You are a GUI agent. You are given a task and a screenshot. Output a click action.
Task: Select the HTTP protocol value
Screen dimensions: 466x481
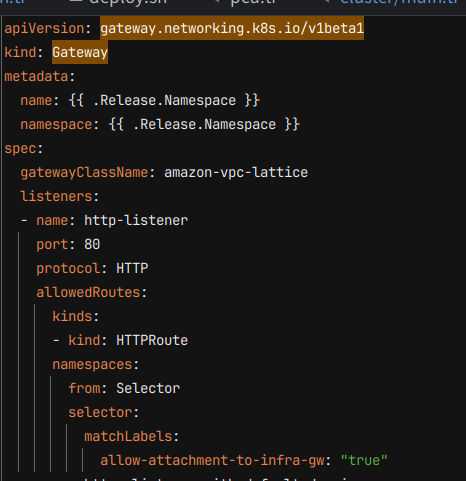[x=132, y=268]
